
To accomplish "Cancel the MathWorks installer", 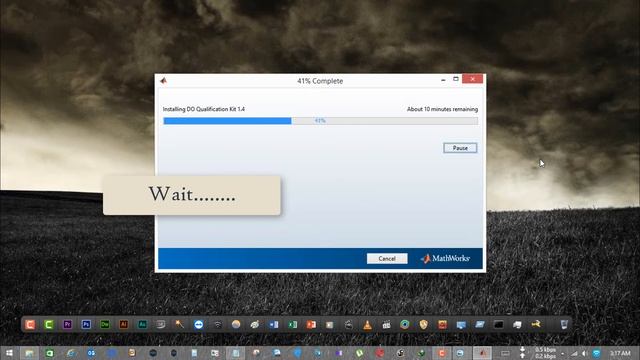I will coord(387,258).
